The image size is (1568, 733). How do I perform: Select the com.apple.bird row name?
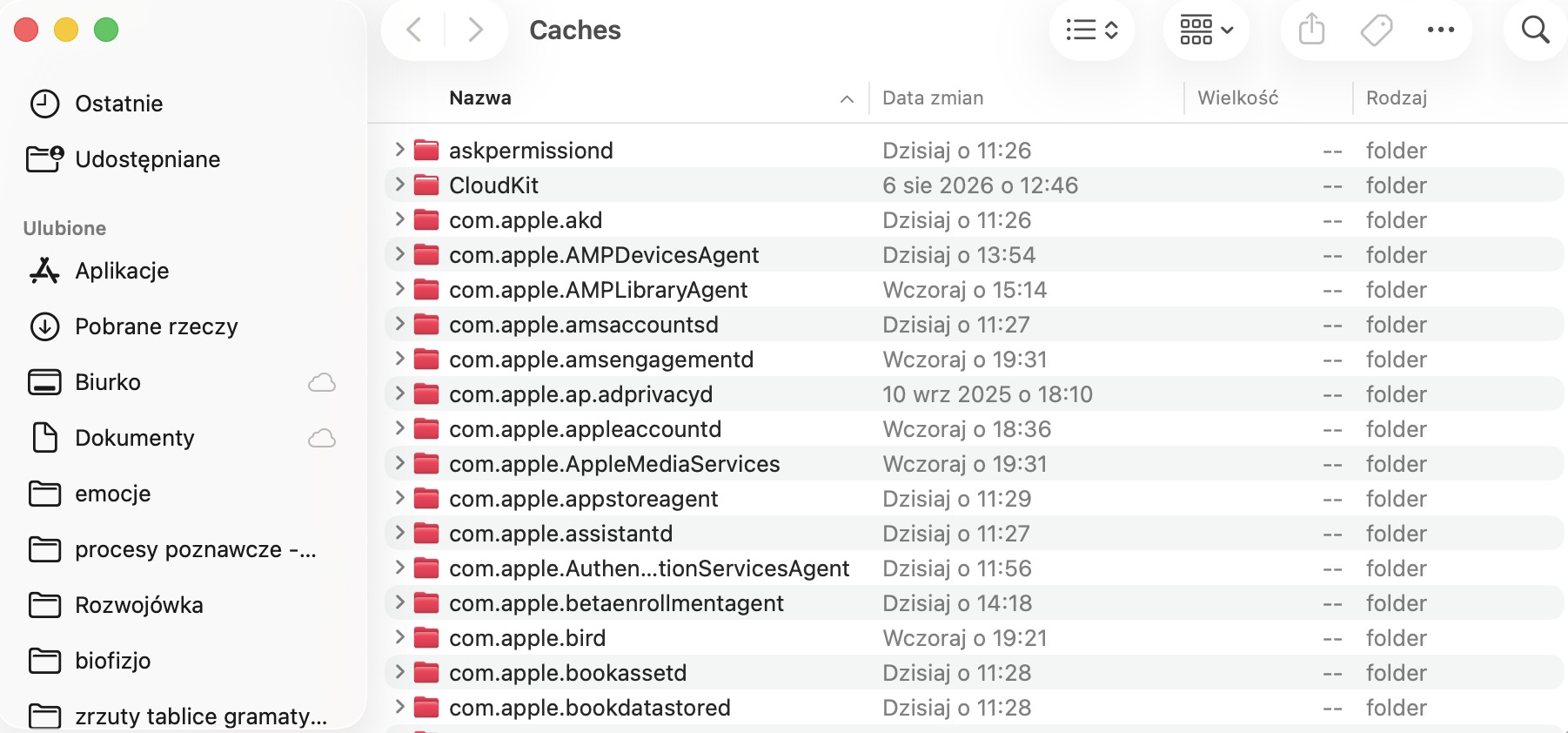[x=527, y=638]
